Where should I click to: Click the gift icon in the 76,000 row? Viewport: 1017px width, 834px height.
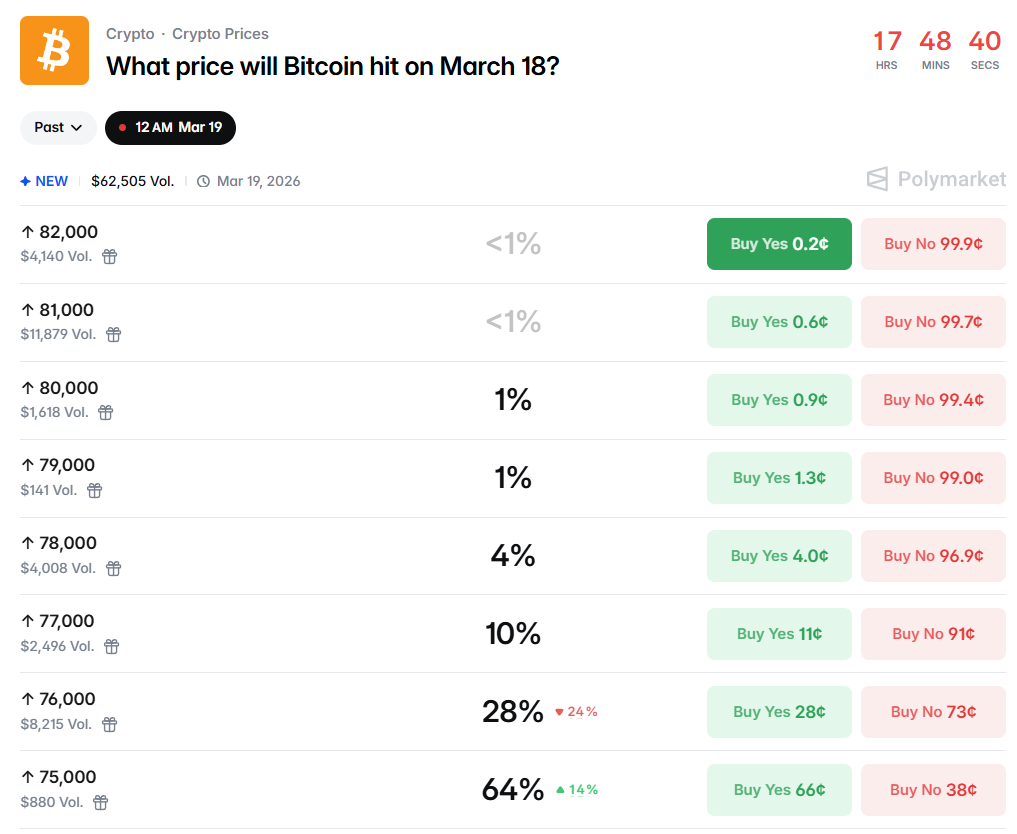(x=110, y=724)
